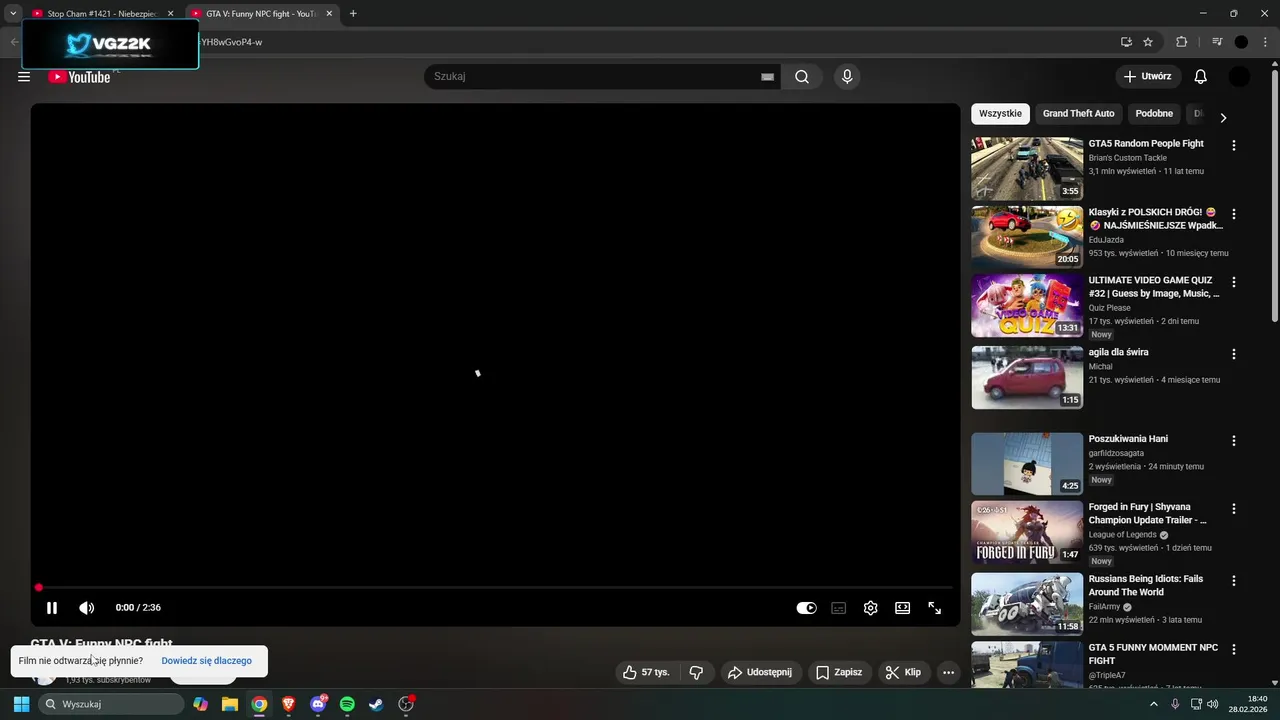Close the GTA V Funny NPC fight tab
Viewport: 1280px width, 720px height.
(329, 14)
